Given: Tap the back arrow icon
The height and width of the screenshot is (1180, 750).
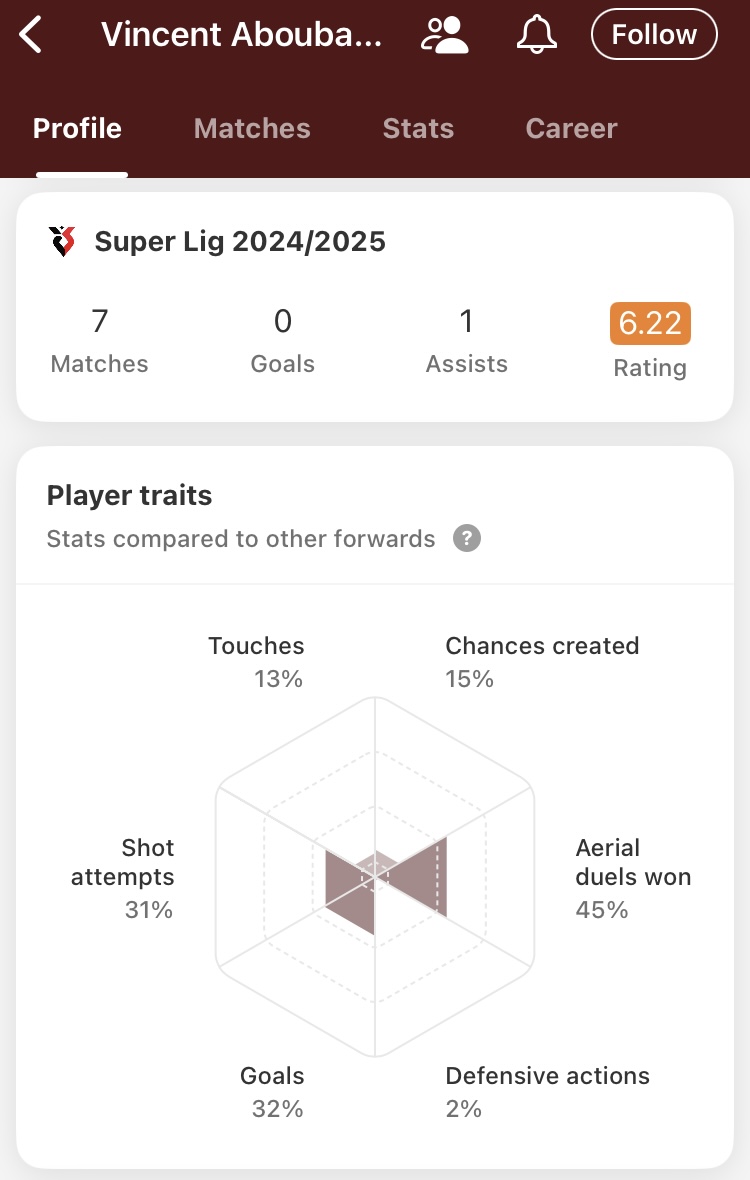Looking at the screenshot, I should pos(31,35).
